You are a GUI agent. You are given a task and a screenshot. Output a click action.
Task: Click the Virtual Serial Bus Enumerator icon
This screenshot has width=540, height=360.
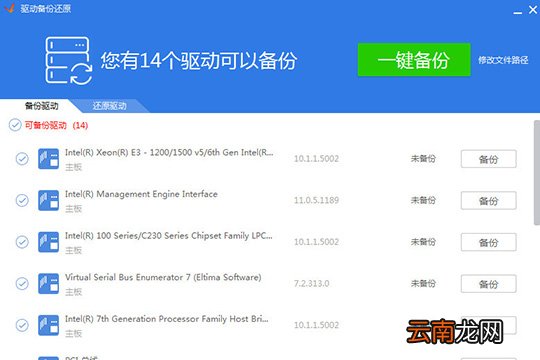tap(48, 284)
